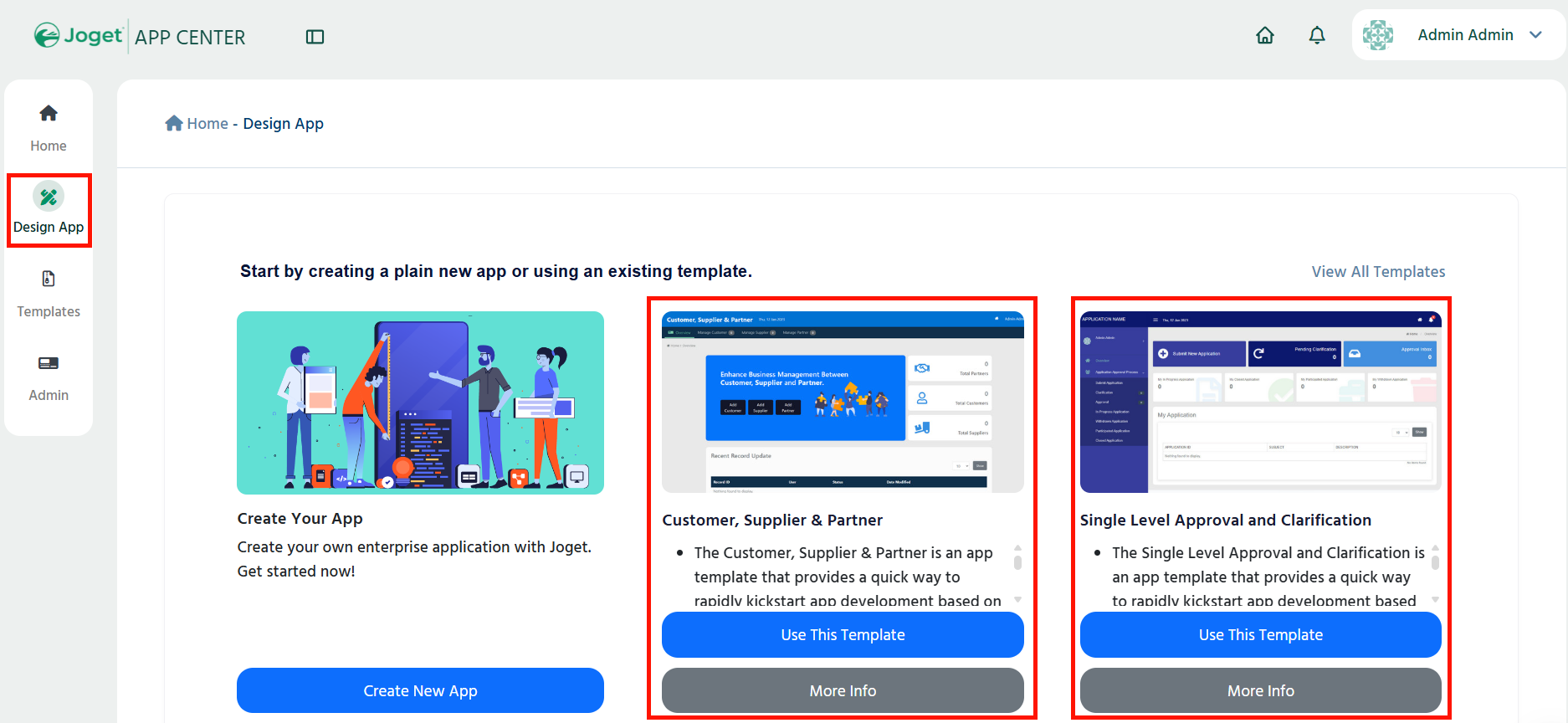Use the Customer, Supplier & Partner template
1568x723 pixels.
[x=843, y=634]
